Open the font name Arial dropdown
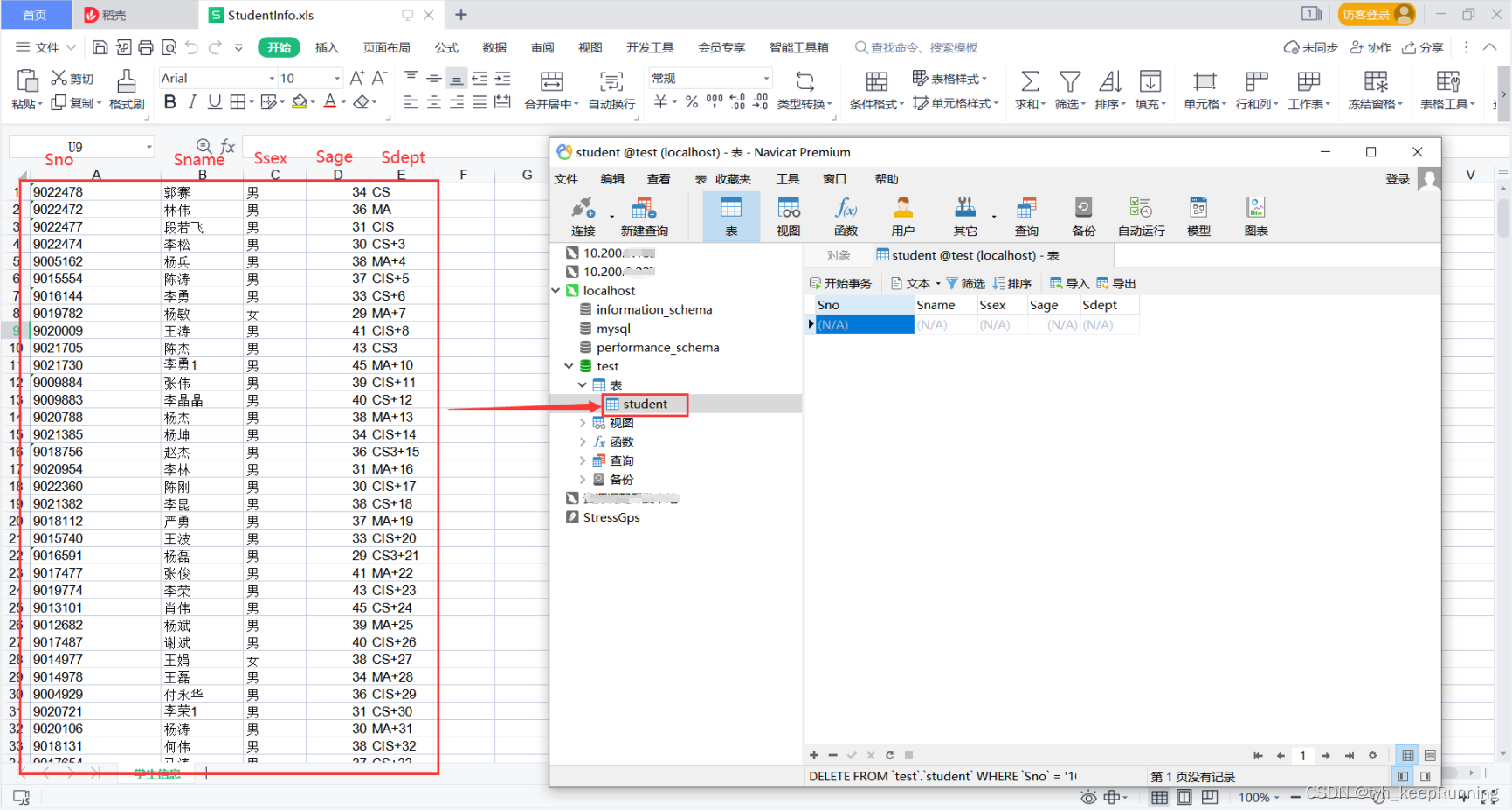The image size is (1512, 810). pos(272,79)
